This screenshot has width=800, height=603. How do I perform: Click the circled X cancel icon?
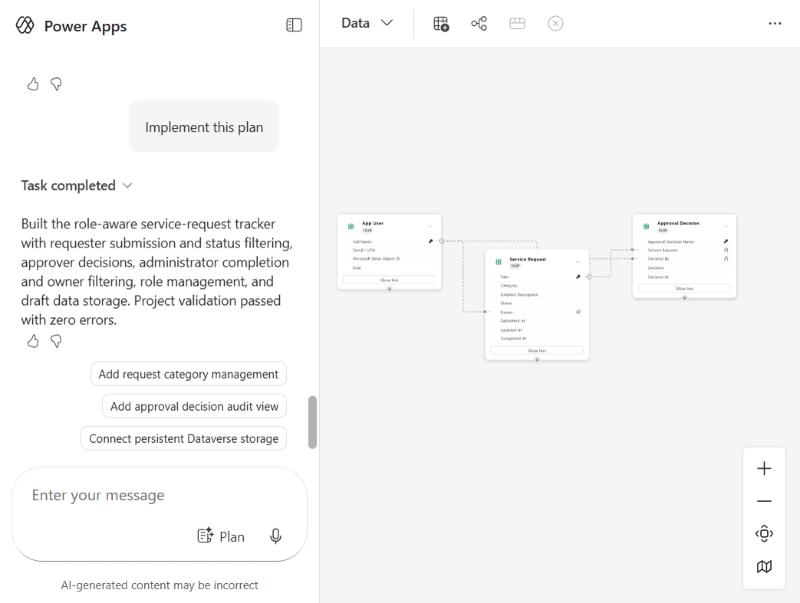[x=556, y=23]
